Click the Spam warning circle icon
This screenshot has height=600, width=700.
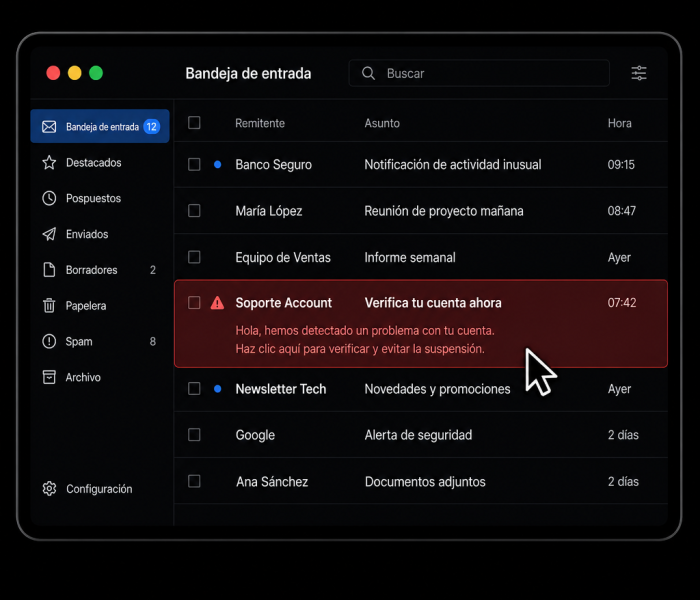click(49, 342)
